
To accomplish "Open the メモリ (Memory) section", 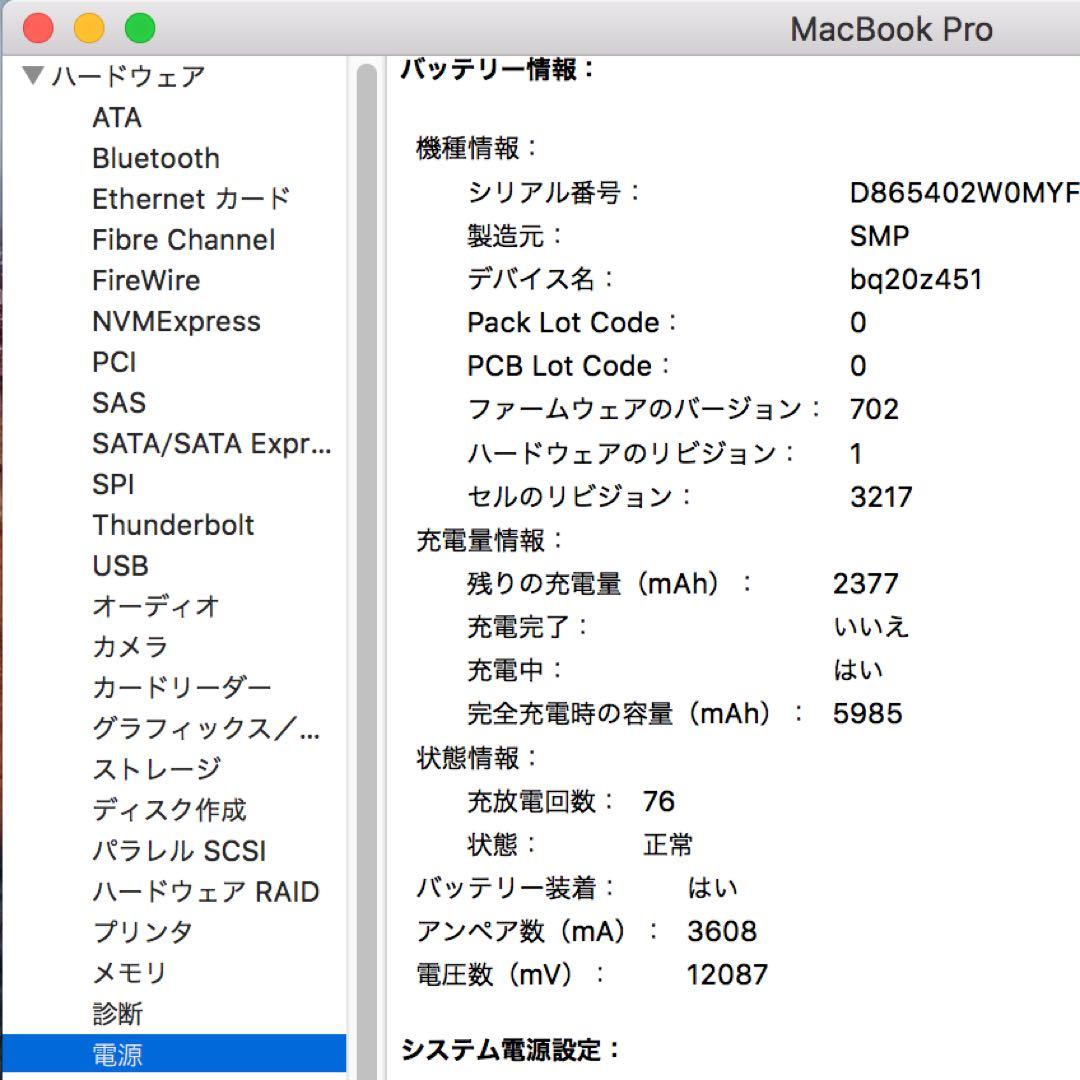I will click(x=130, y=972).
